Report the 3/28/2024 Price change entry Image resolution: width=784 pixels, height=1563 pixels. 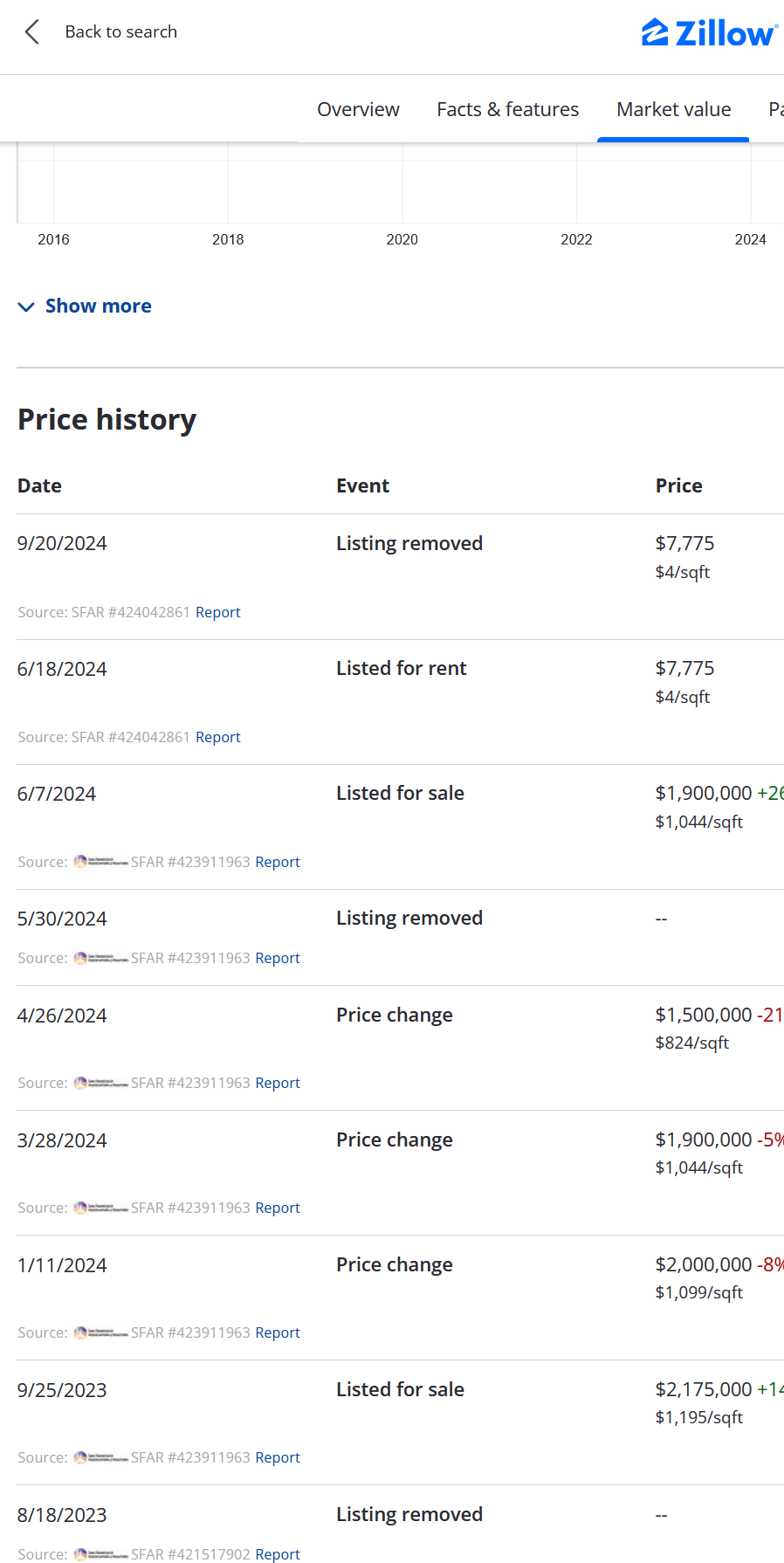pos(277,1208)
